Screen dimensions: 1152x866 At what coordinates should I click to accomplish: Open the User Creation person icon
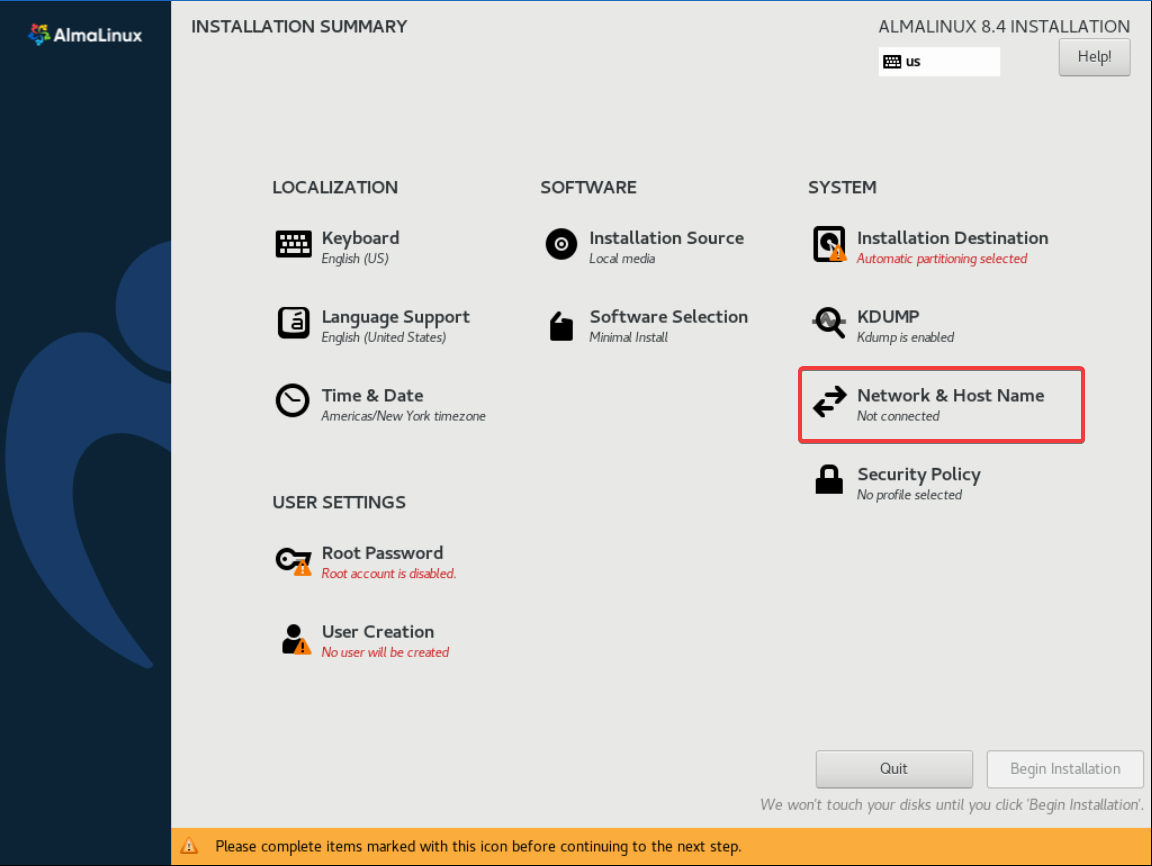coord(296,639)
